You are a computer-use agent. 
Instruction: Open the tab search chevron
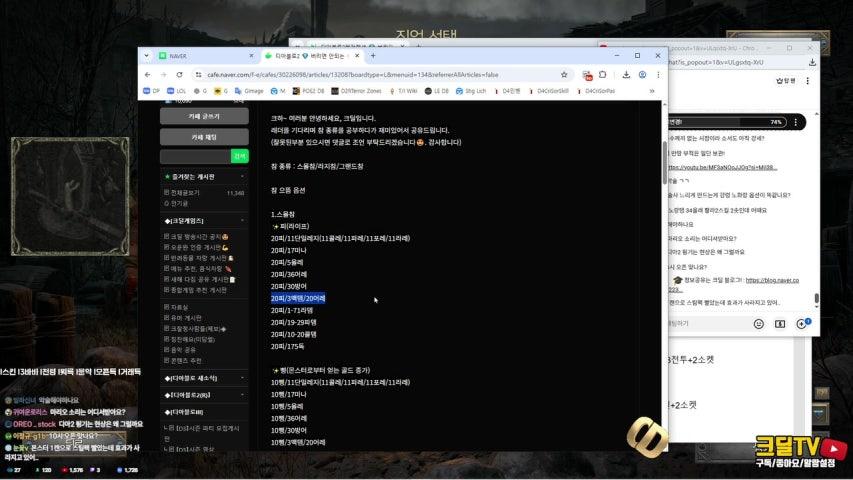[146, 56]
